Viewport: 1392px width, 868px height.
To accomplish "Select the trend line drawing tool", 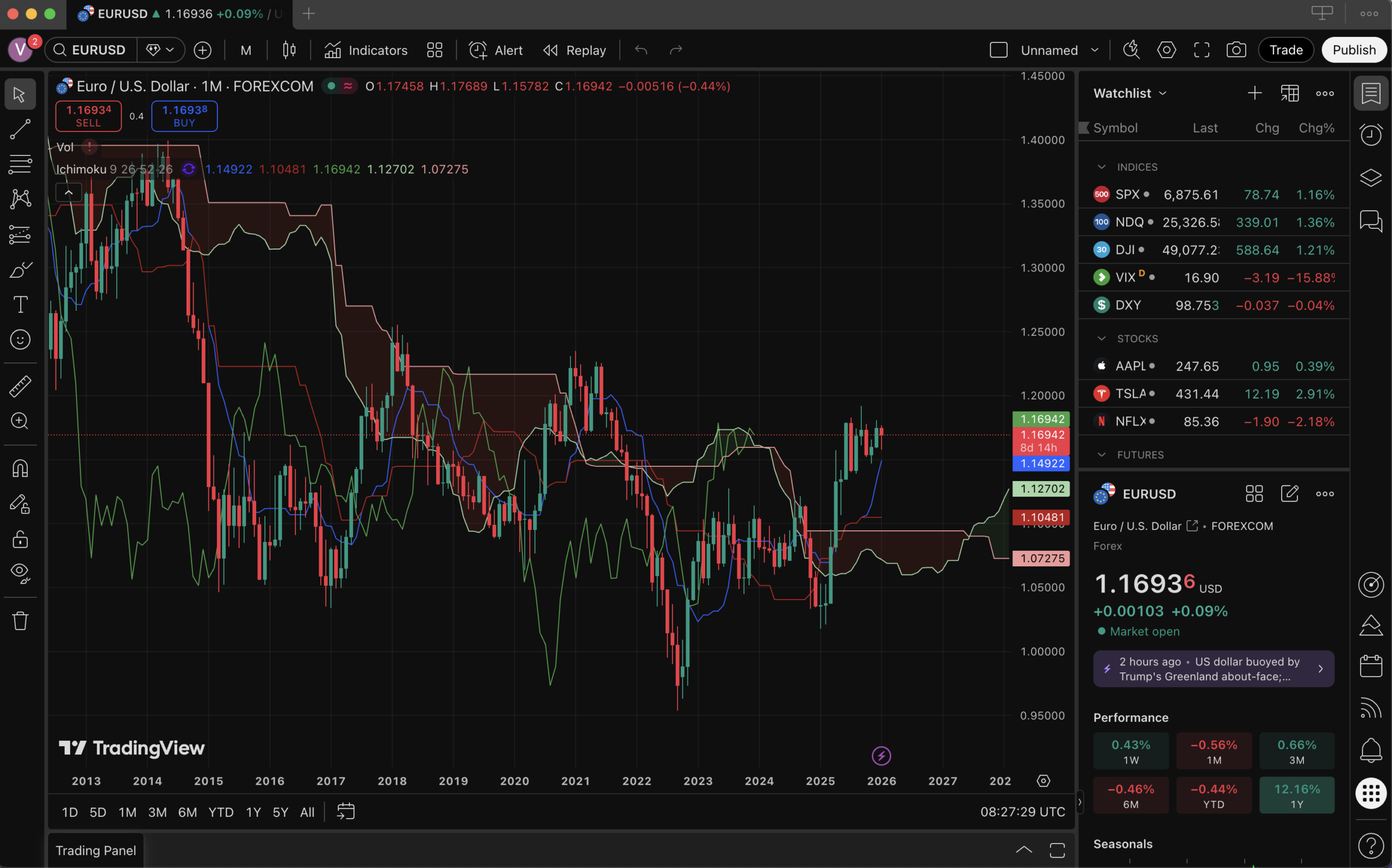I will click(20, 129).
